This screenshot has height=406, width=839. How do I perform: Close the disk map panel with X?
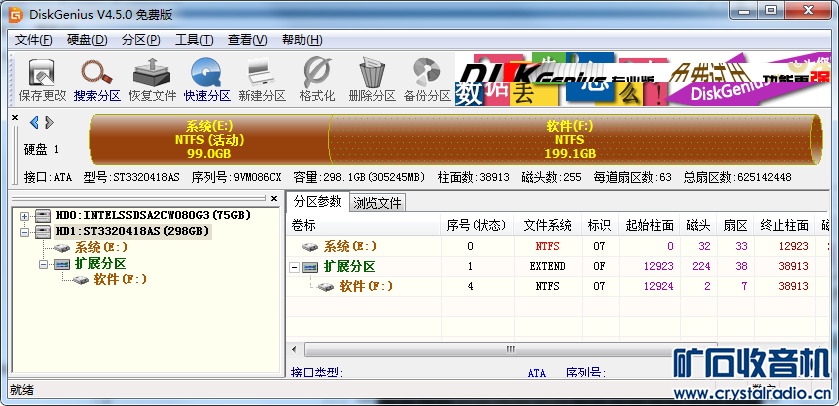click(14, 117)
